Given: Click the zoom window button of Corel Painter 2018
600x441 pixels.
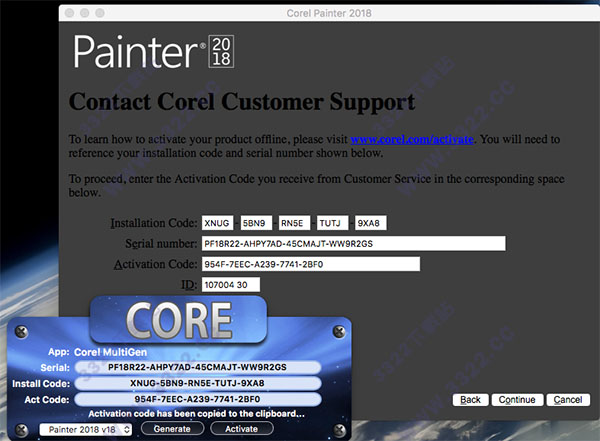Looking at the screenshot, I should coord(100,13).
